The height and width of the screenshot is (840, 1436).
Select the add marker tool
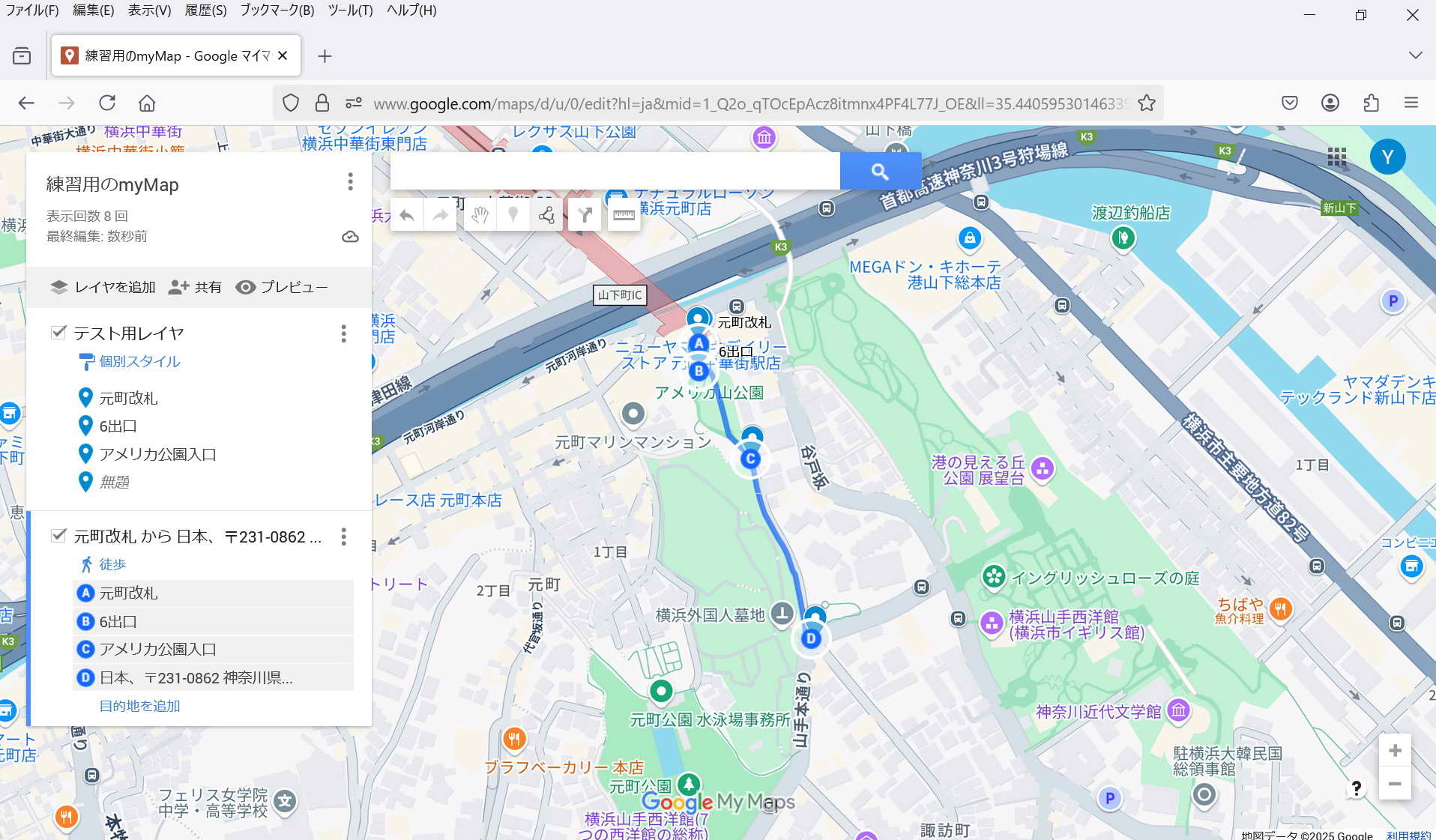[513, 216]
